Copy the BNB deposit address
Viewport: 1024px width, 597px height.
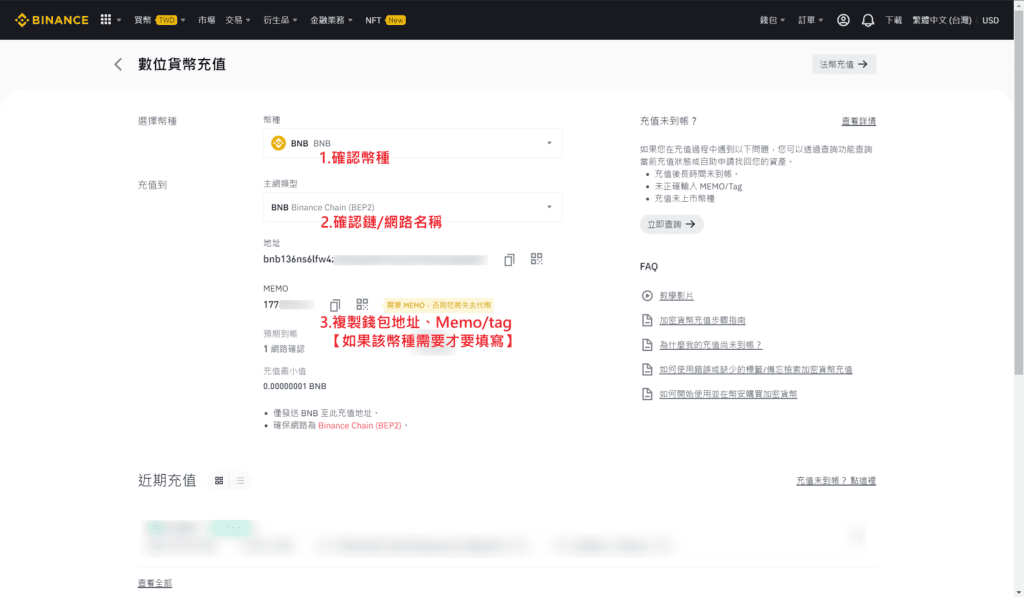click(x=509, y=259)
